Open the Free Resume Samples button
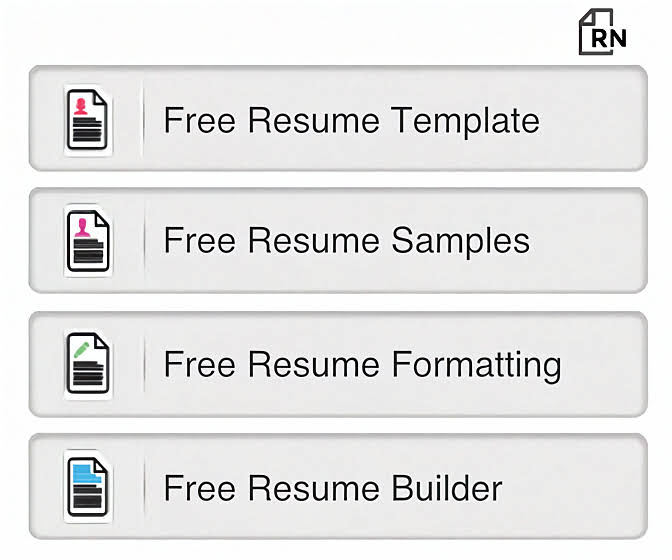This screenshot has height=560, width=672. pos(337,241)
